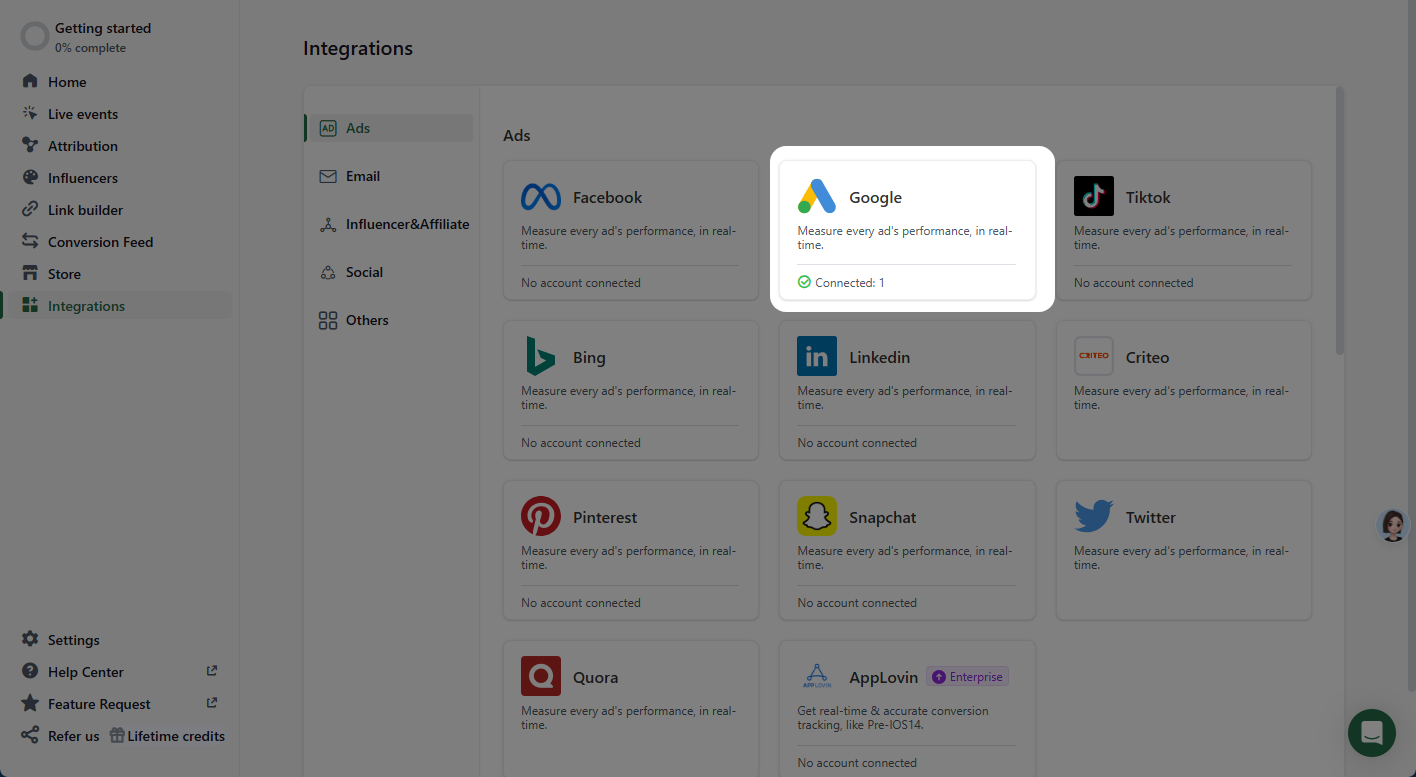Click the avatar assistant icon
The height and width of the screenshot is (777, 1416).
point(1393,525)
